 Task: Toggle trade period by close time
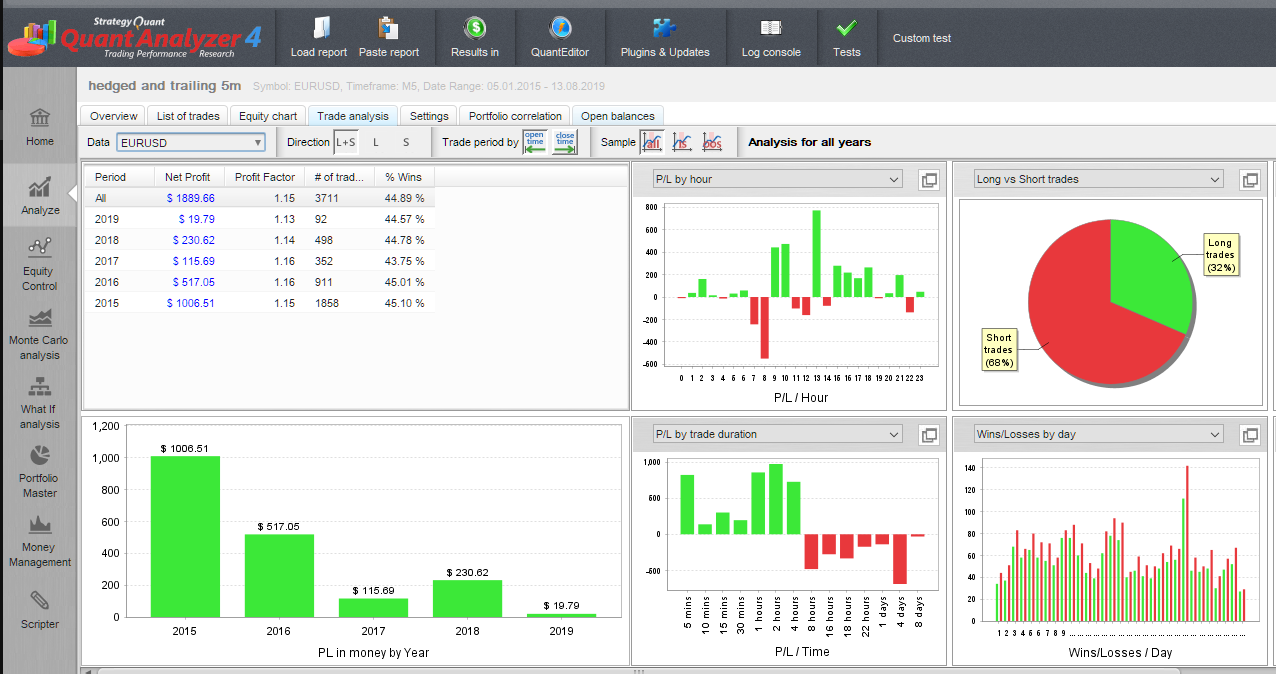point(565,142)
